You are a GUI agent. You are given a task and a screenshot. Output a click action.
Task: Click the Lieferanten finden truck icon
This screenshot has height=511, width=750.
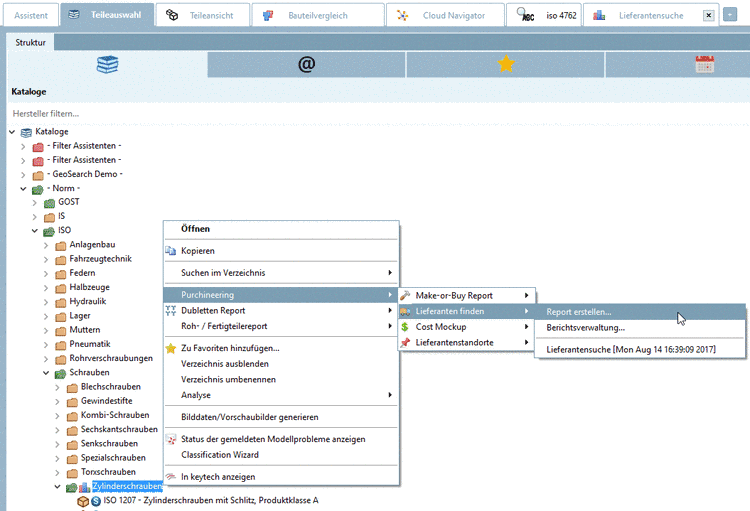(405, 311)
